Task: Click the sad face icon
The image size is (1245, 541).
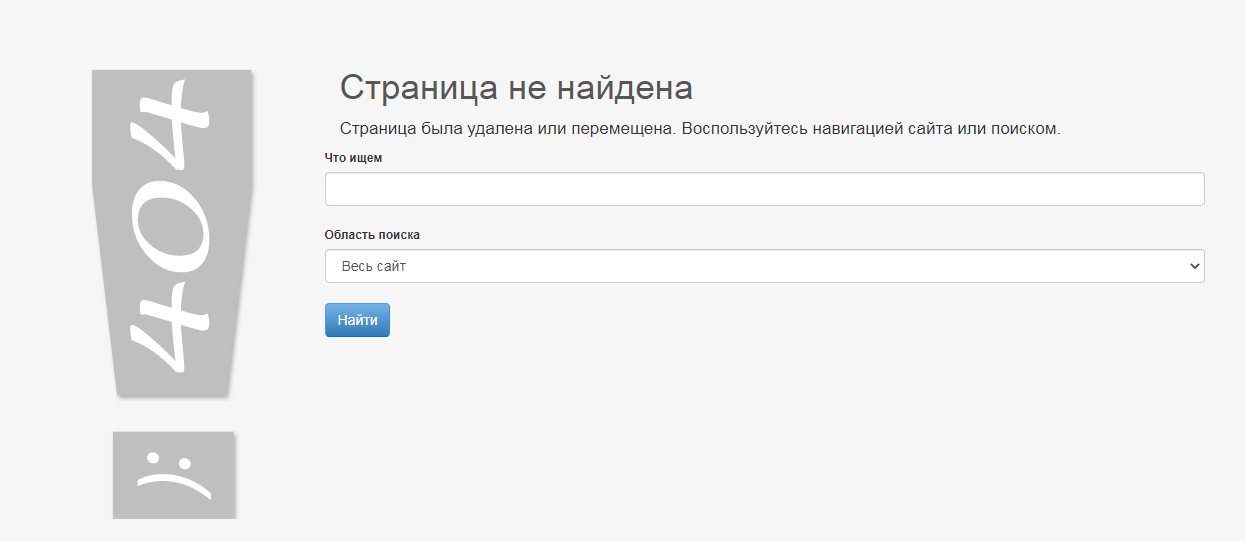Action: 174,475
